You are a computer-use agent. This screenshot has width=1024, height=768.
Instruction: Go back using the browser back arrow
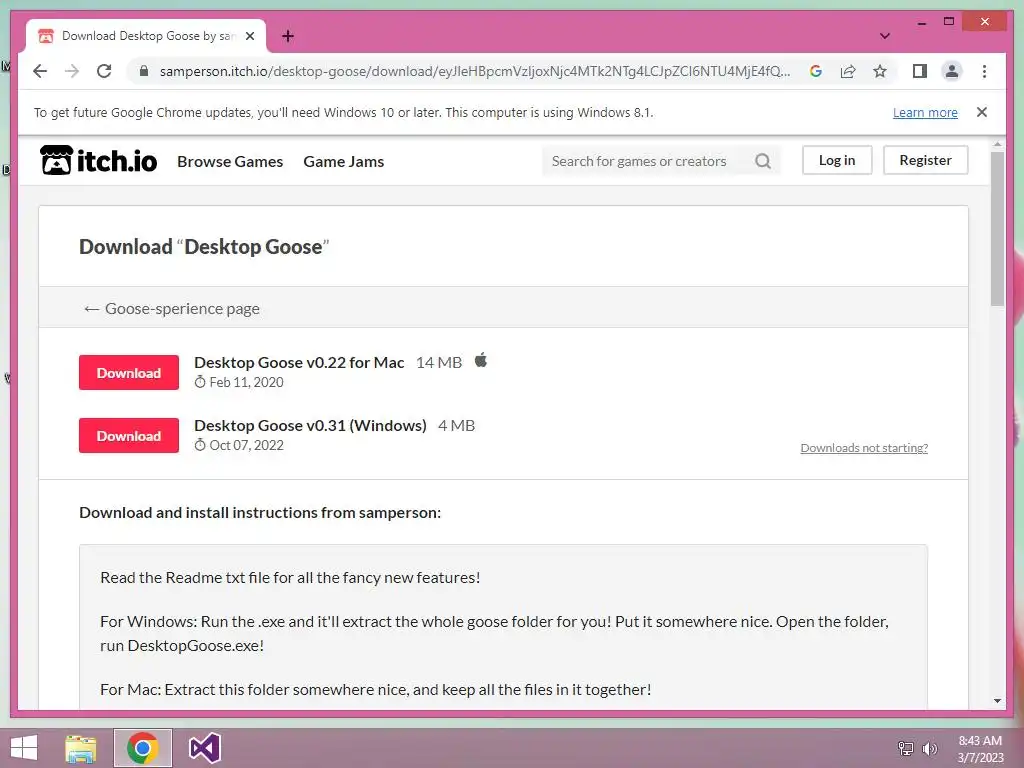pyautogui.click(x=40, y=71)
